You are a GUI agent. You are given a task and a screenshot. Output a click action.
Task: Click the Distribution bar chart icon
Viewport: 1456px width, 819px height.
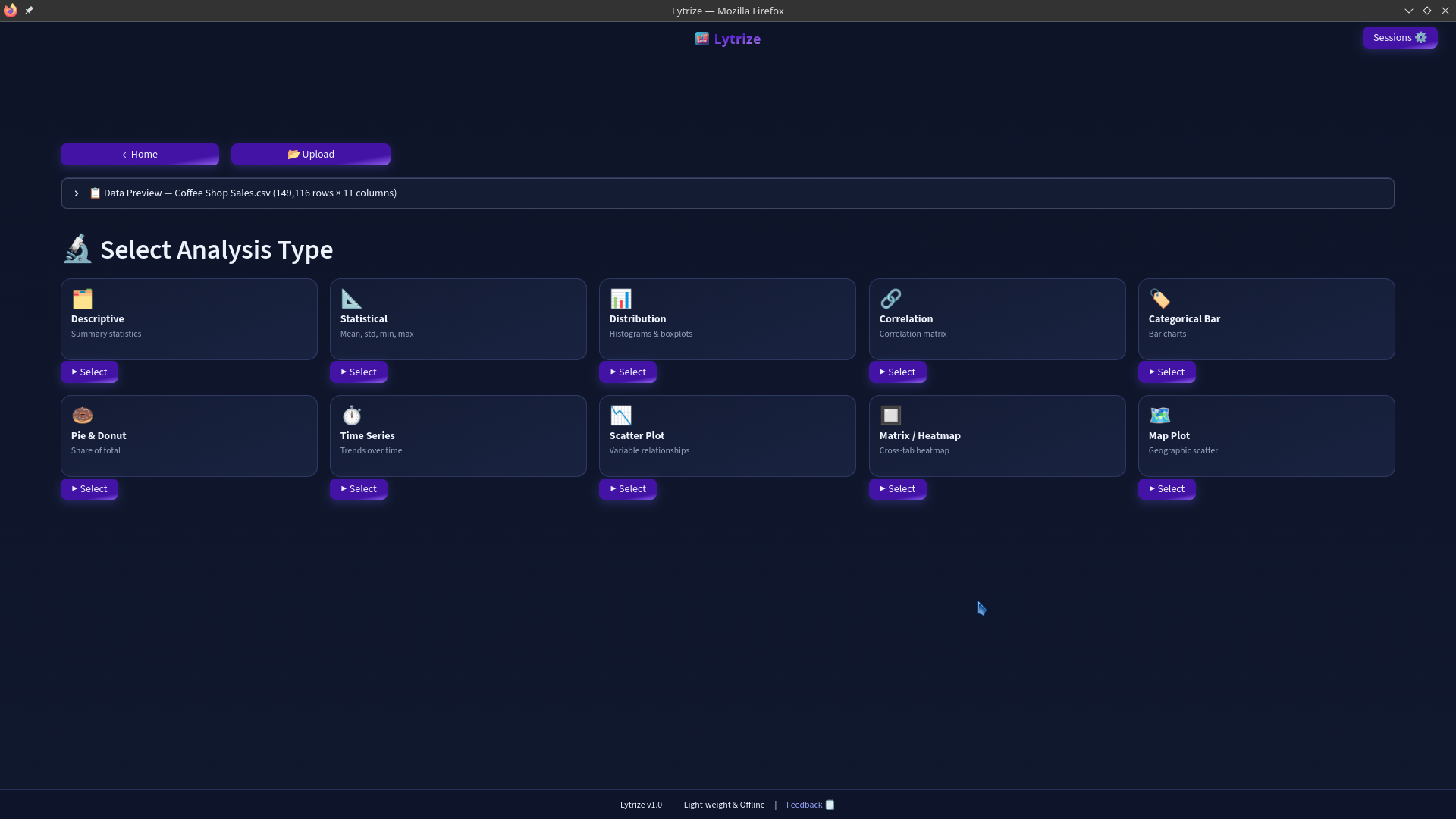point(620,299)
